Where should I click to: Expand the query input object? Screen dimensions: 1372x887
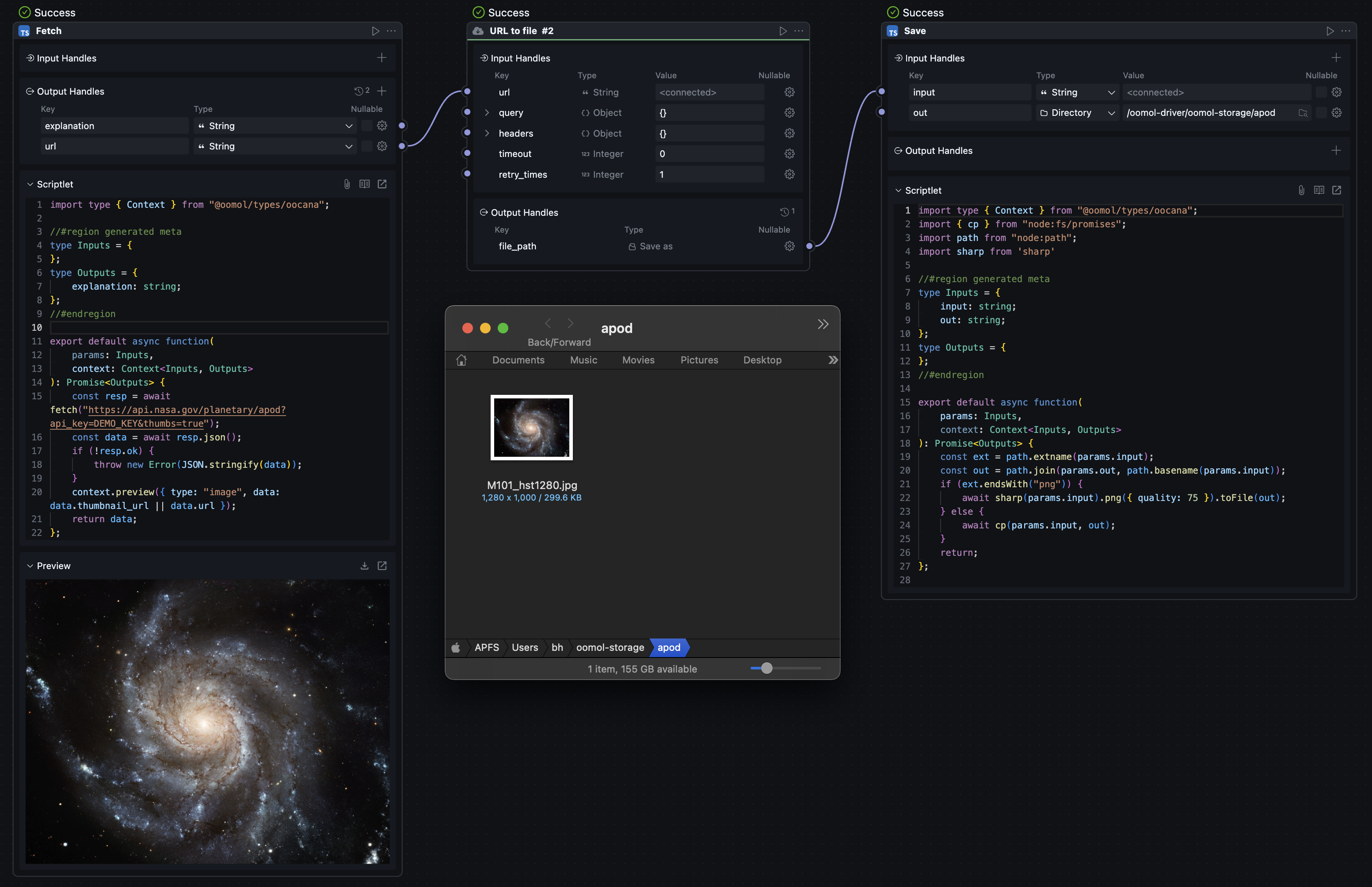487,113
